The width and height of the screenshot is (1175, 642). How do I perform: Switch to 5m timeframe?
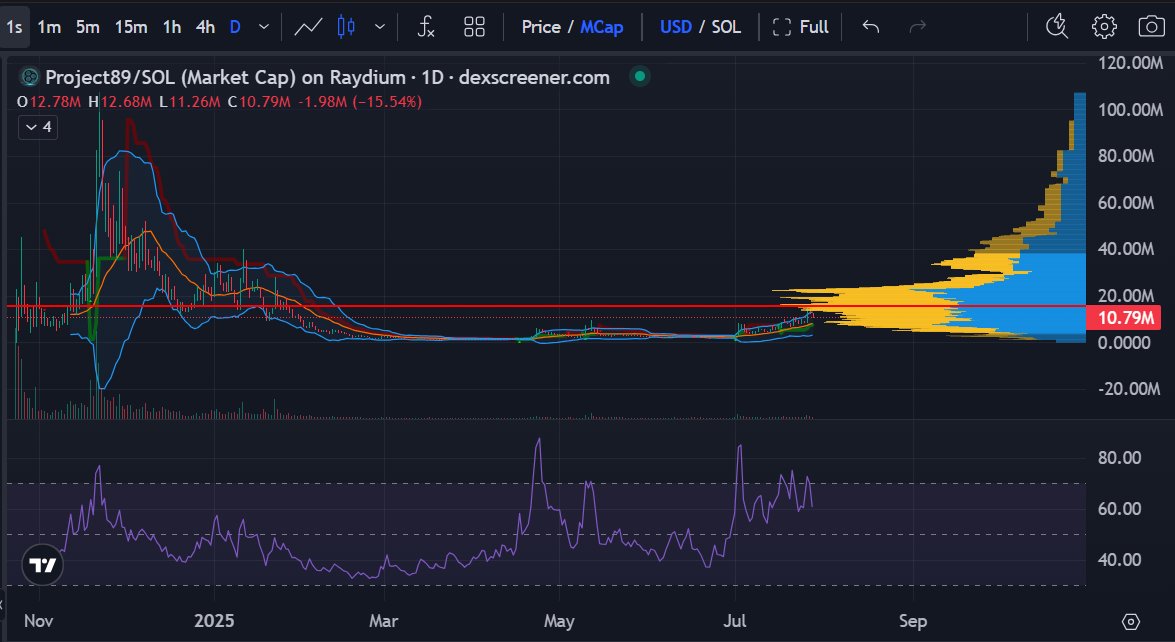click(x=88, y=27)
